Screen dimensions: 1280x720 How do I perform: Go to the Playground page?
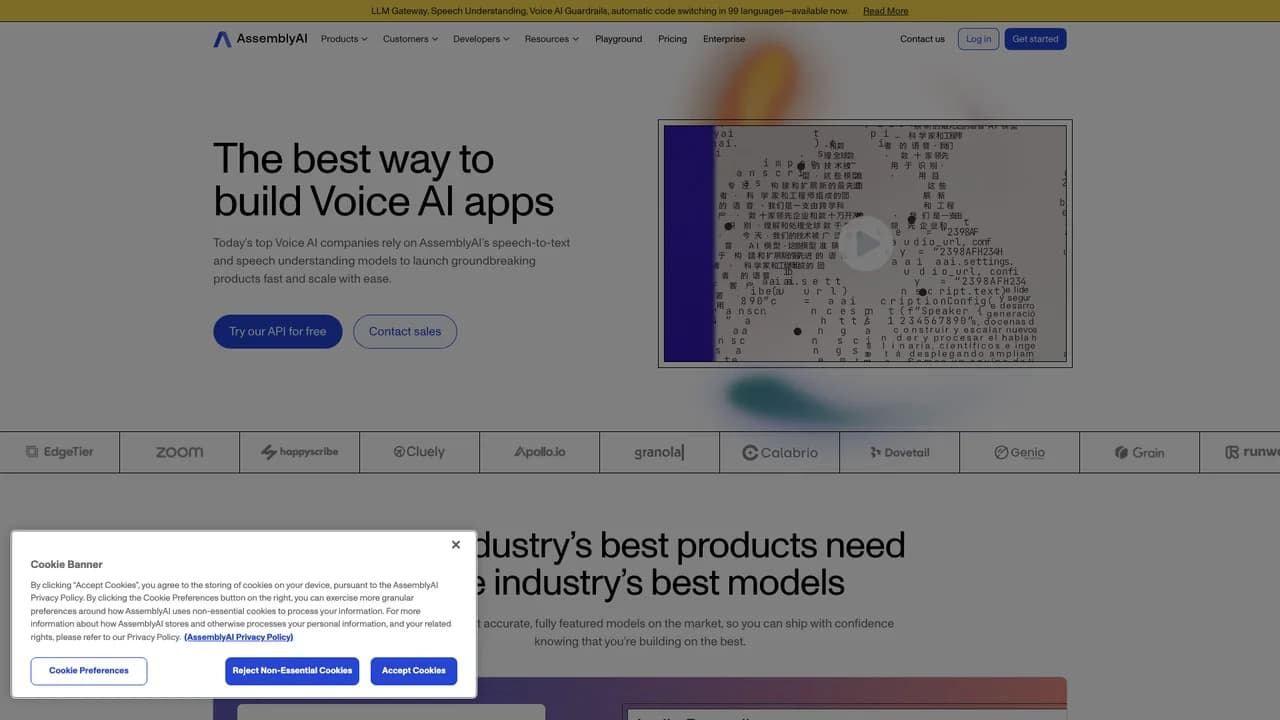click(618, 39)
